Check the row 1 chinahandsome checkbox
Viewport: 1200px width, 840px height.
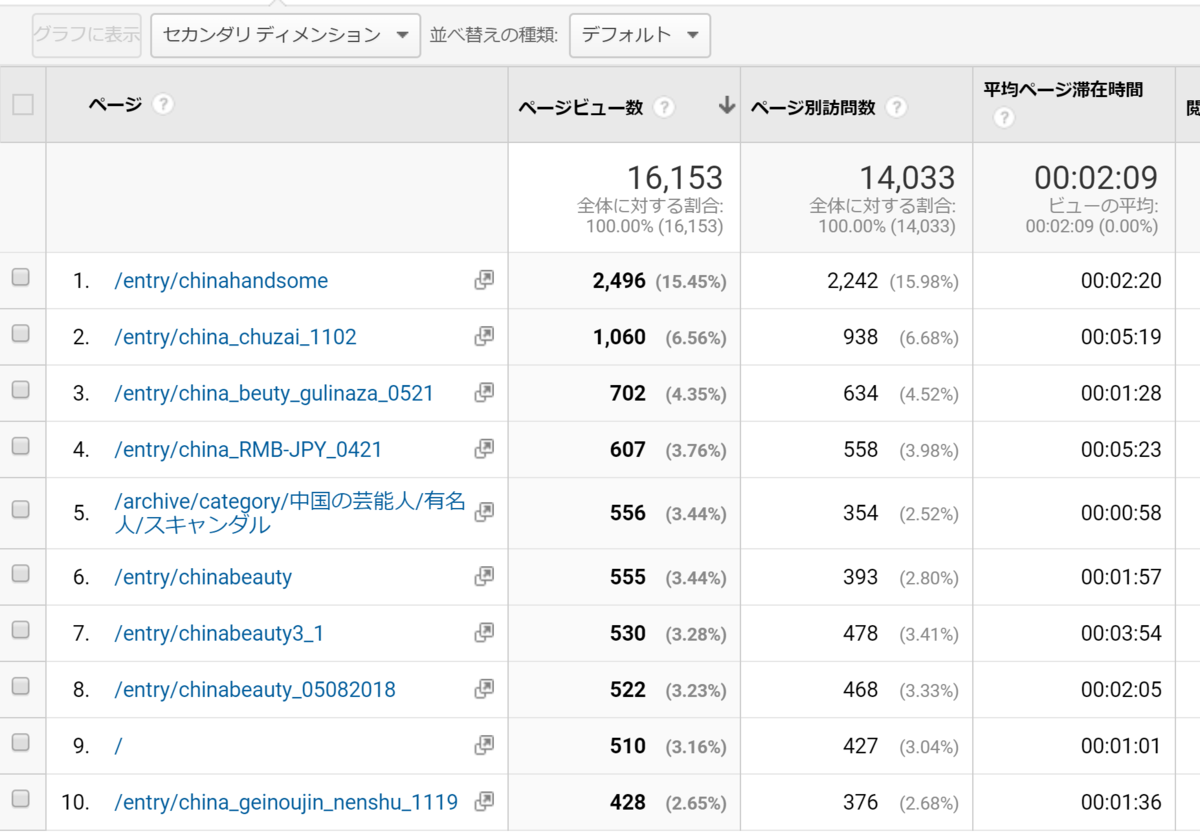tap(20, 279)
